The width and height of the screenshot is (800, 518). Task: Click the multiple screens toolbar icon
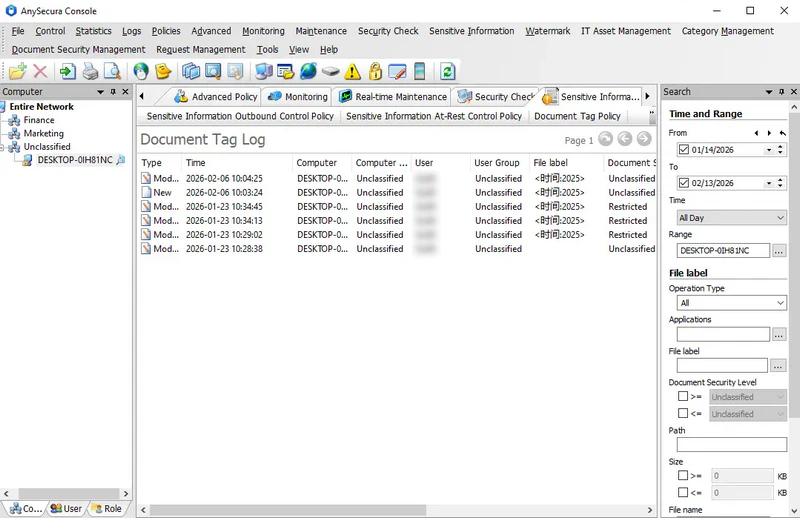191,71
